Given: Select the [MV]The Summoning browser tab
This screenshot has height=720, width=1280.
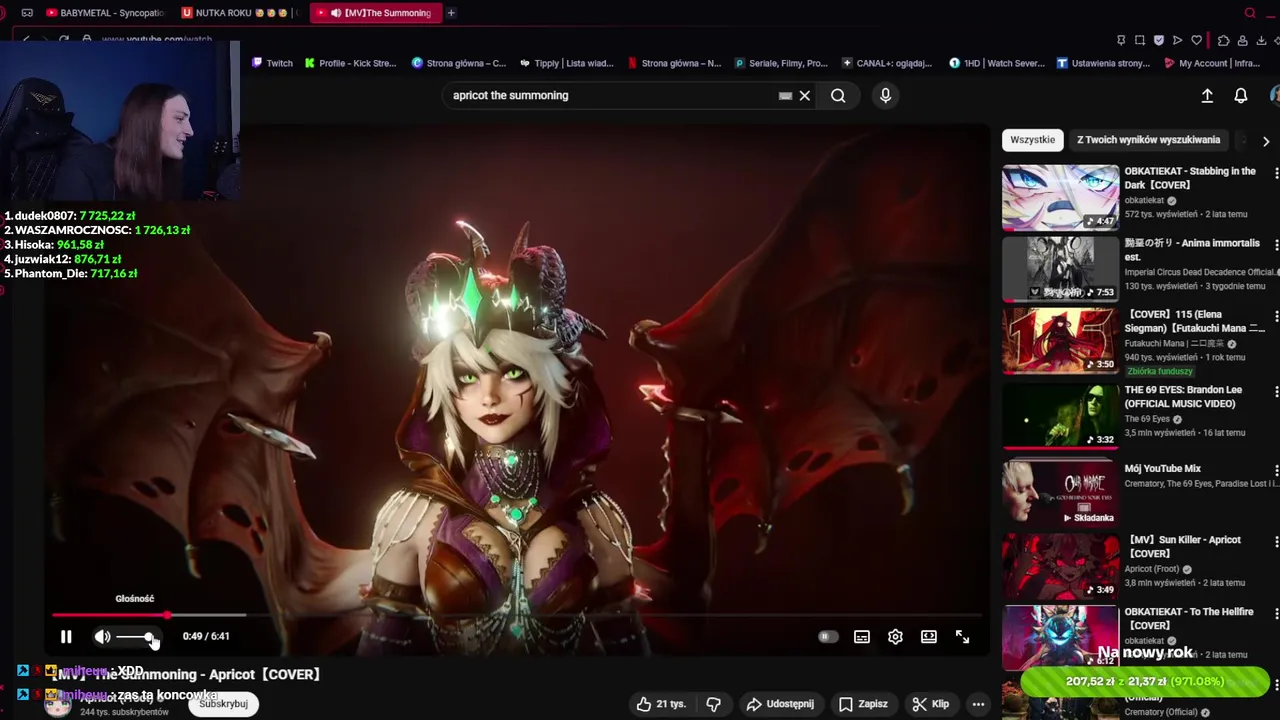Looking at the screenshot, I should click(375, 13).
